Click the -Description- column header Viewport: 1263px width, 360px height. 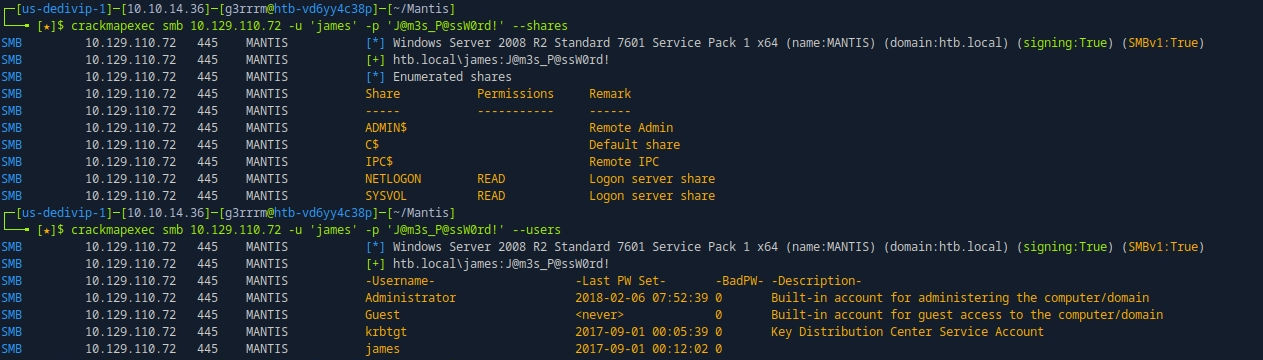tap(817, 281)
